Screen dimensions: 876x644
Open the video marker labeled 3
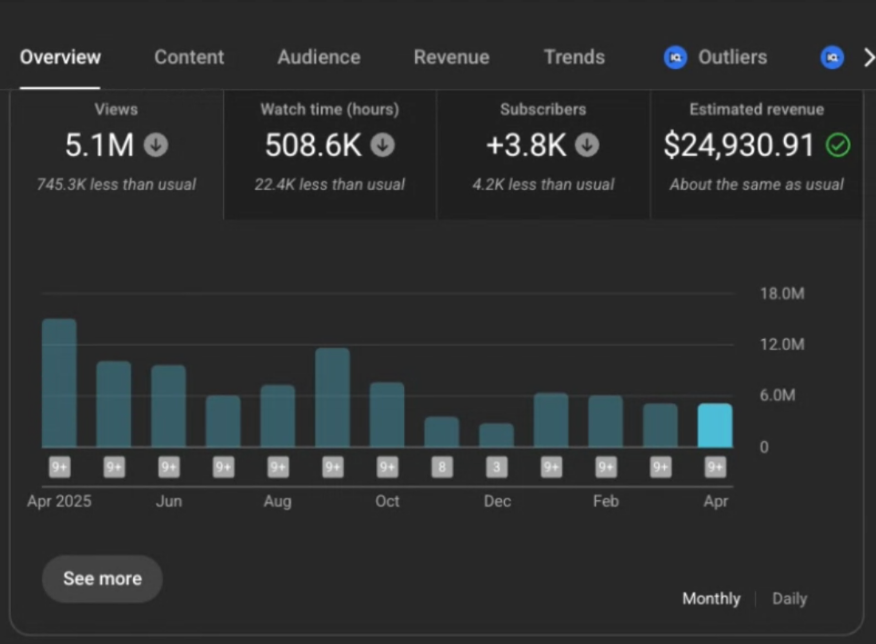tap(497, 467)
